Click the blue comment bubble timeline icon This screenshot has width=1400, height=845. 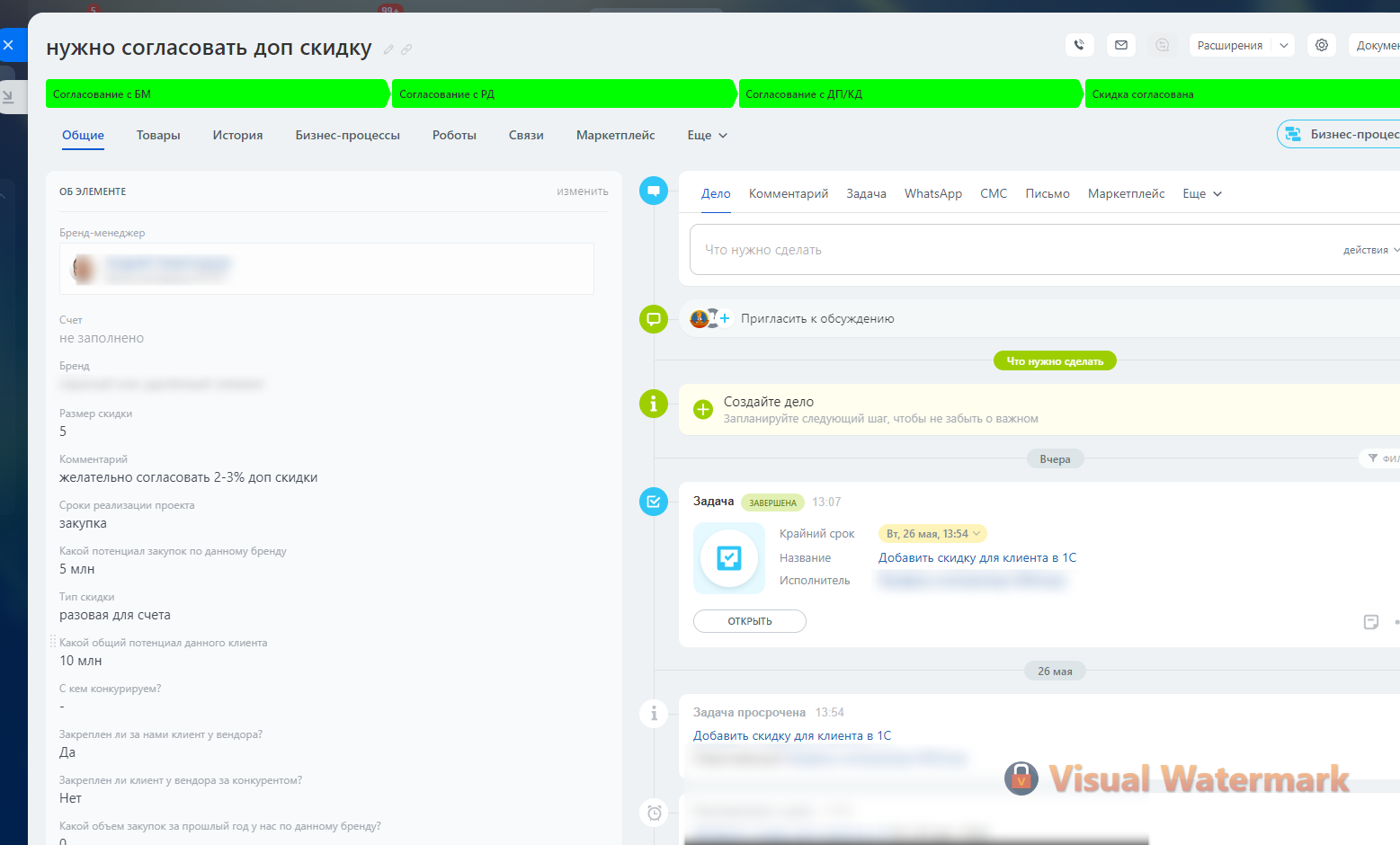coord(654,191)
